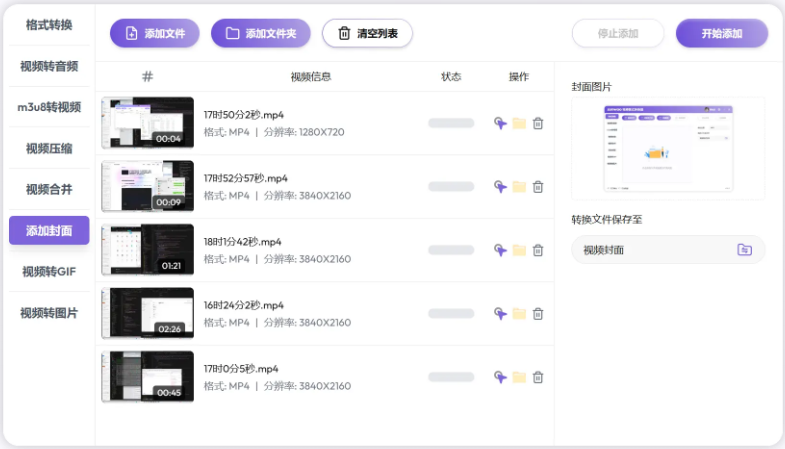This screenshot has width=785, height=449.
Task: Open thumbnail of 18时1分42秒.mp4
Action: pos(147,249)
